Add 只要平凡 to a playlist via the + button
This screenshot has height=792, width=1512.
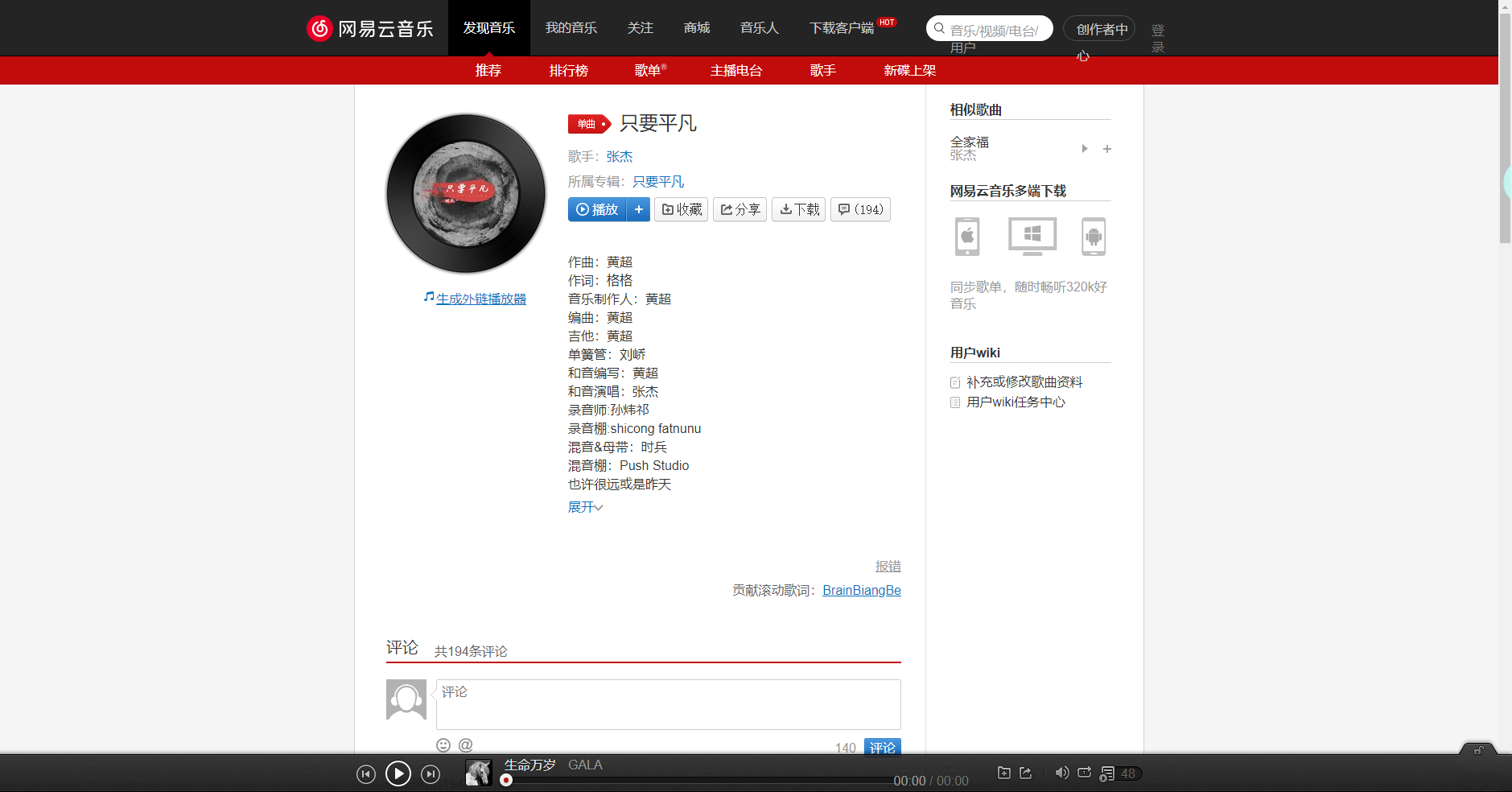[x=639, y=209]
